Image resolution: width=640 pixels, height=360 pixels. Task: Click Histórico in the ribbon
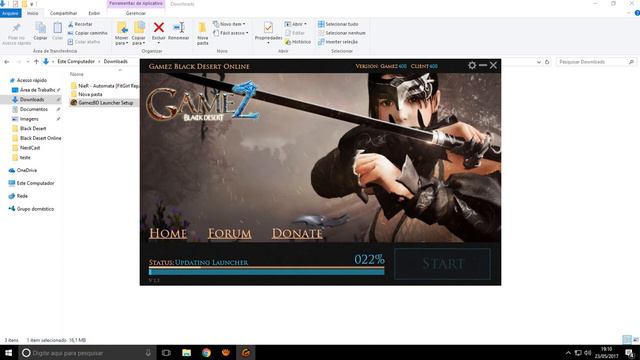(298, 42)
